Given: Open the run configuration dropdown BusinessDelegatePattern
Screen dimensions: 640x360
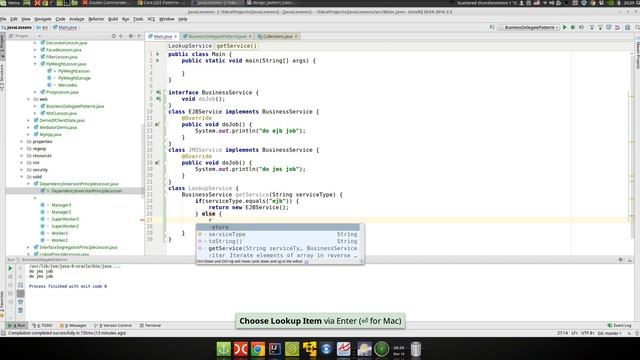Looking at the screenshot, I should click(x=529, y=27).
